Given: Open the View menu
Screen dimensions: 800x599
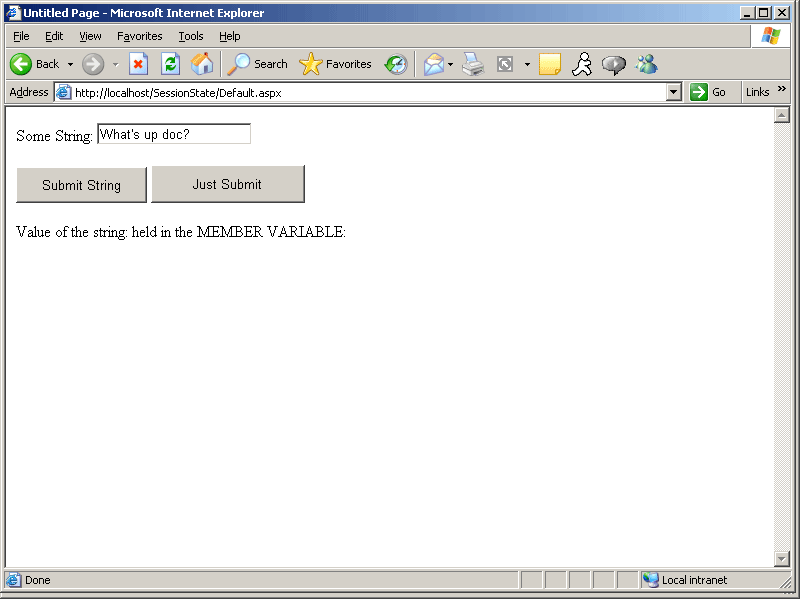Looking at the screenshot, I should click(x=90, y=36).
